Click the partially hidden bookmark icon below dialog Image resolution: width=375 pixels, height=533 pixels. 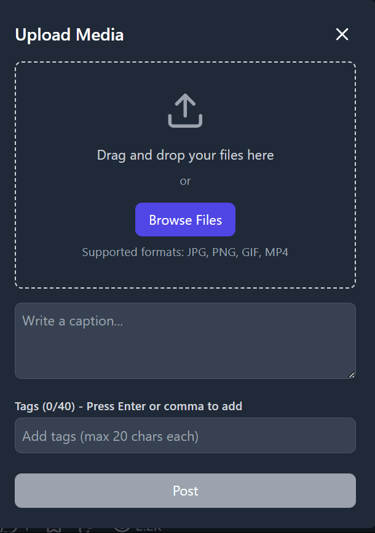54,529
